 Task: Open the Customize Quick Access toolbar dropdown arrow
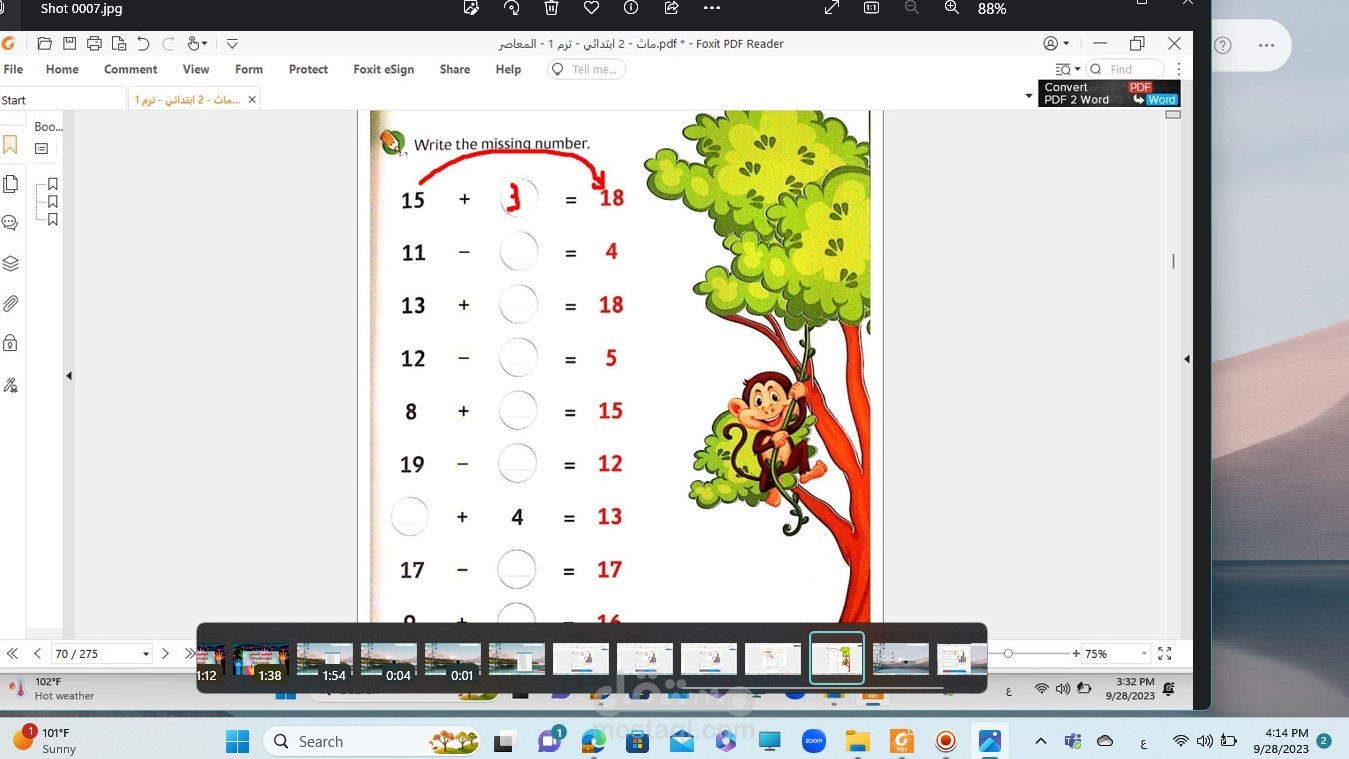click(x=232, y=44)
